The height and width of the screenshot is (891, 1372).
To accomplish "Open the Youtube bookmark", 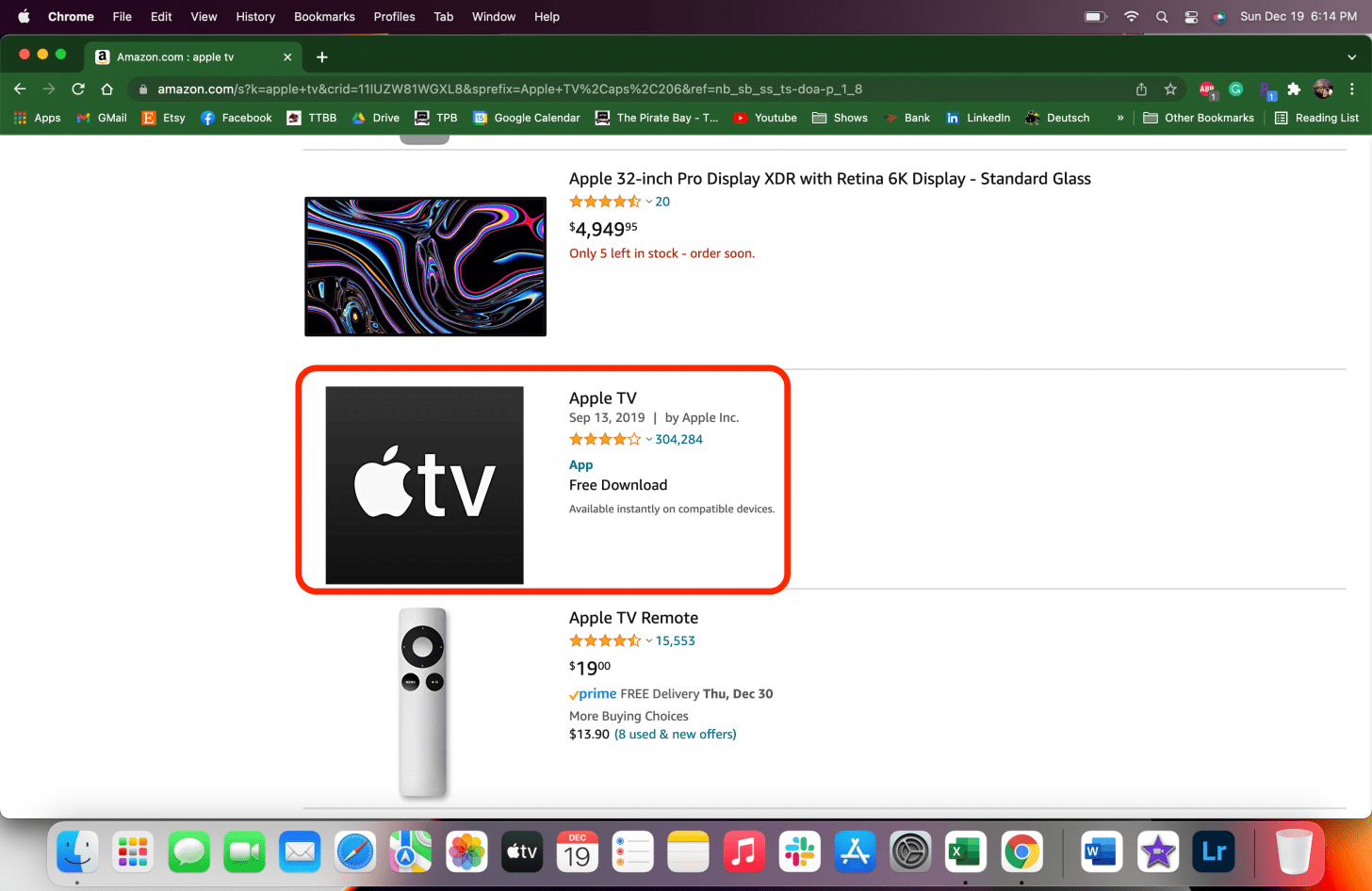I will [765, 118].
